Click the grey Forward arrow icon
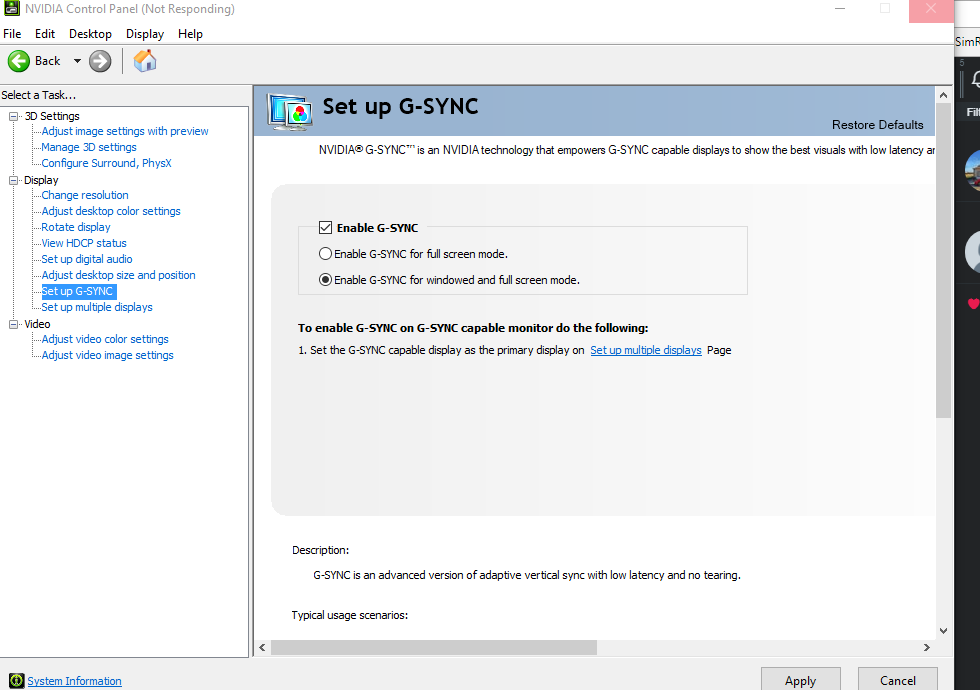Screen dimensions: 980x690 point(100,61)
